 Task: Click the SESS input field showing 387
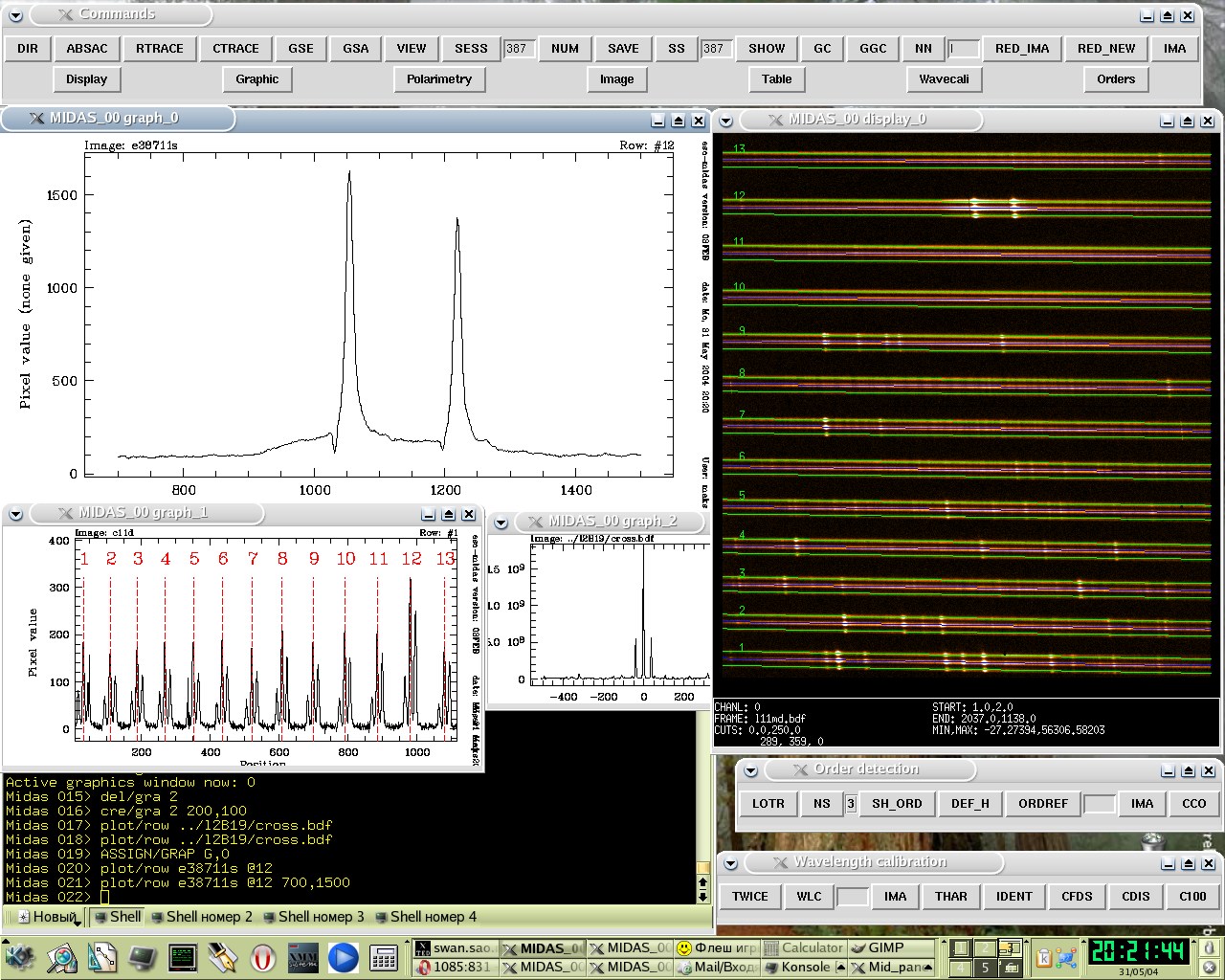(x=520, y=49)
